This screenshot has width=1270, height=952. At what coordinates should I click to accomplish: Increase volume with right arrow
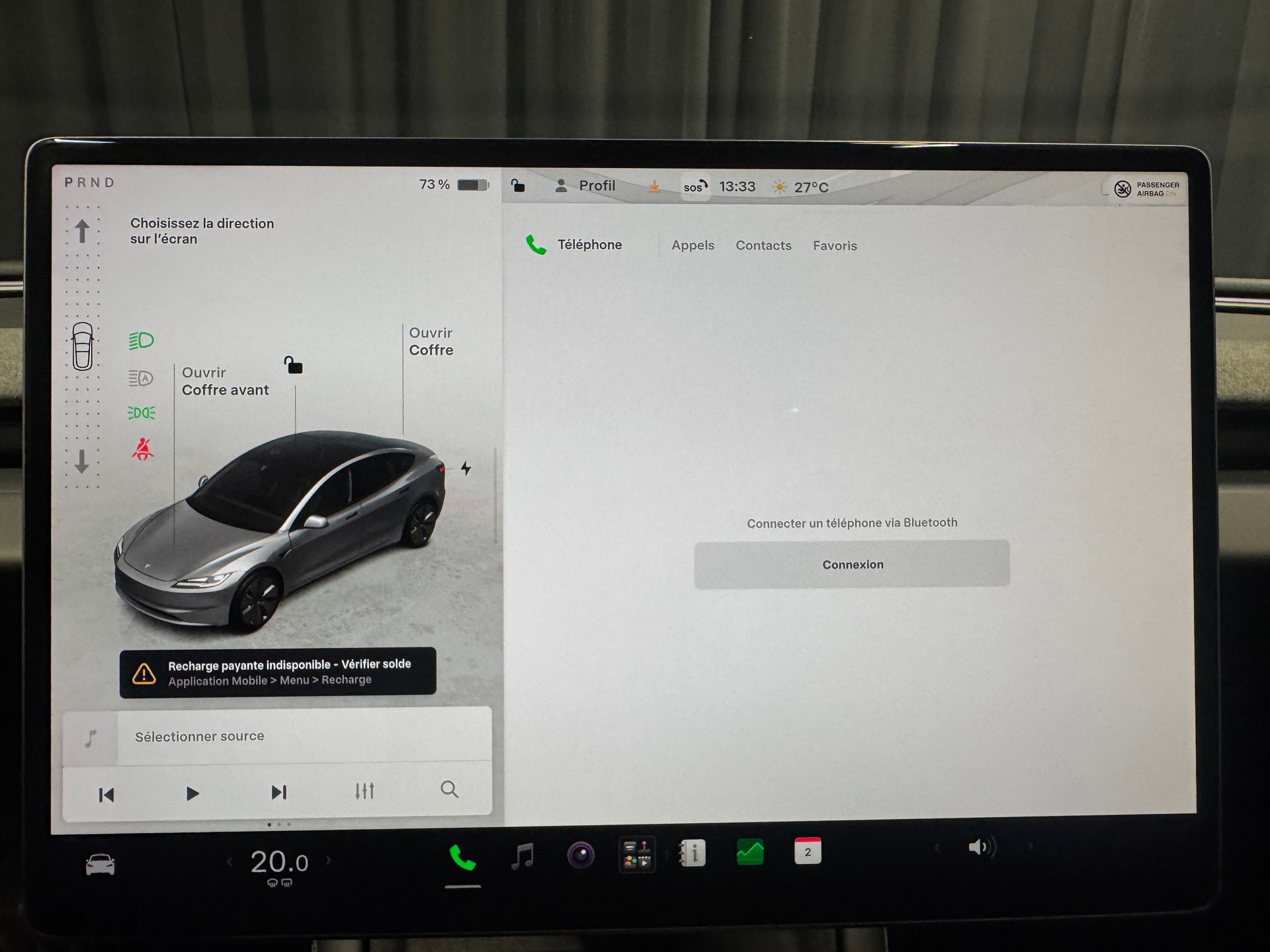click(1031, 846)
